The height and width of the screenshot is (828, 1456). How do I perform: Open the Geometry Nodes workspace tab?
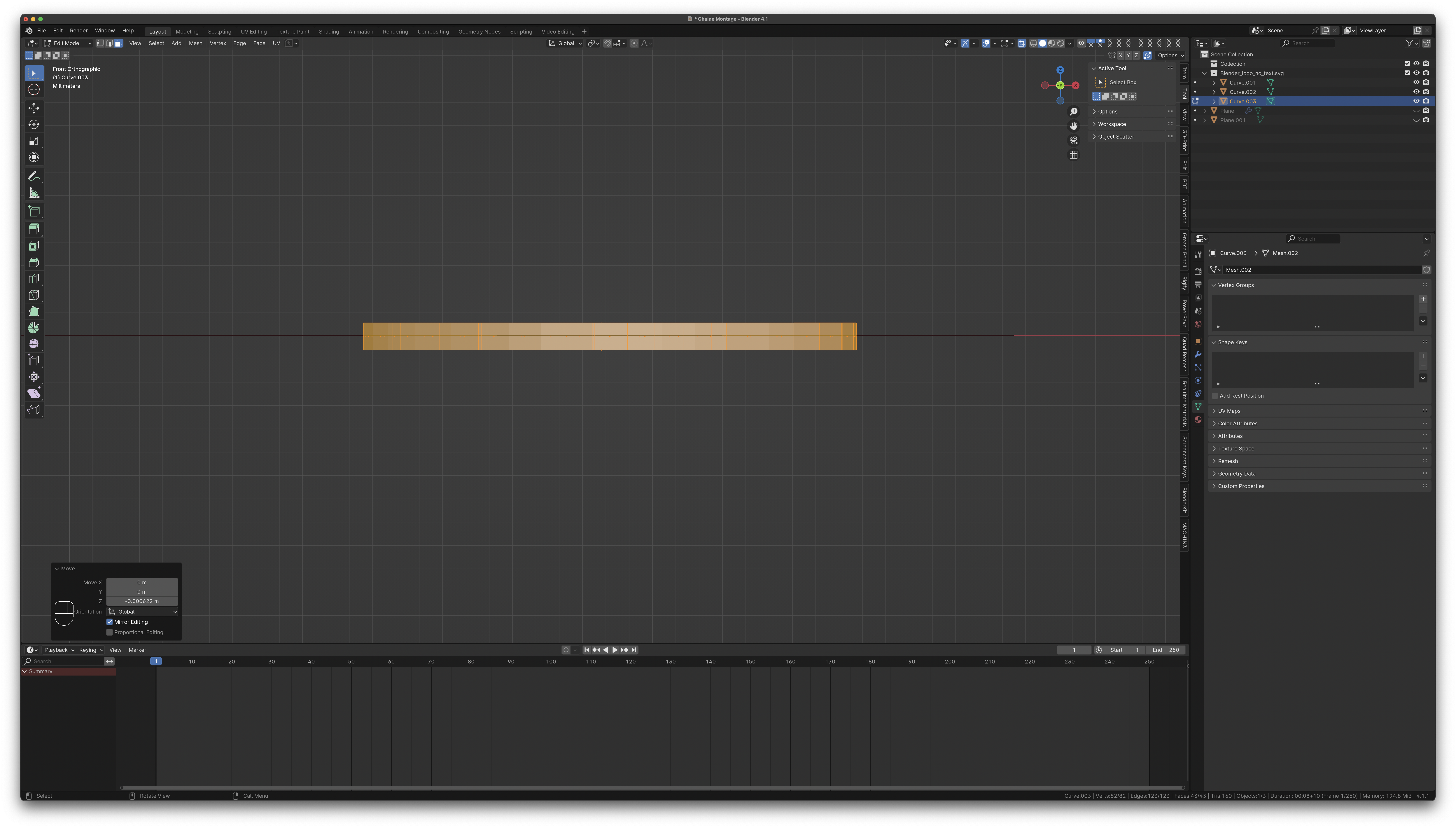pyautogui.click(x=479, y=32)
